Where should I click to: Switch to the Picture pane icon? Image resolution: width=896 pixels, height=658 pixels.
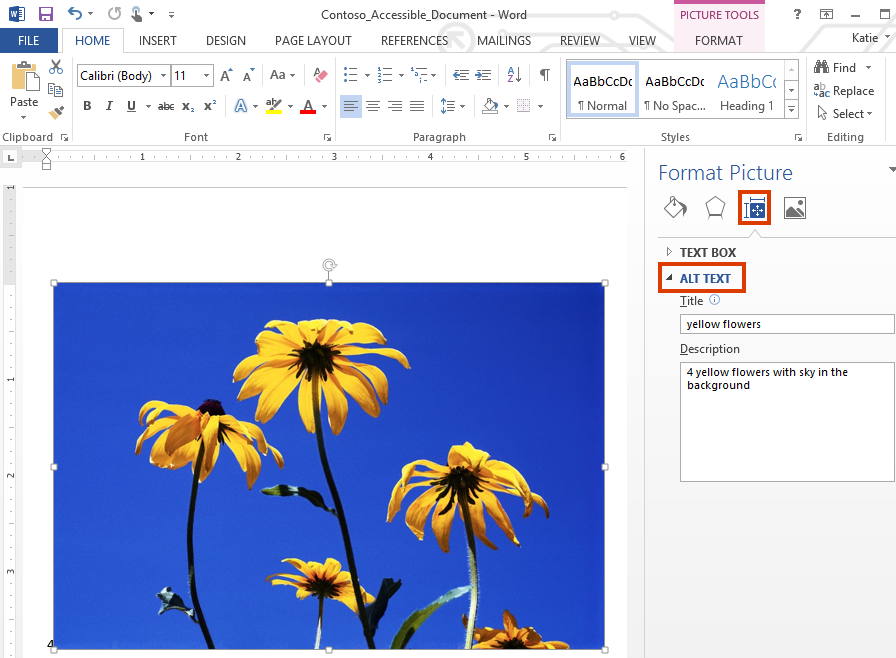click(794, 207)
